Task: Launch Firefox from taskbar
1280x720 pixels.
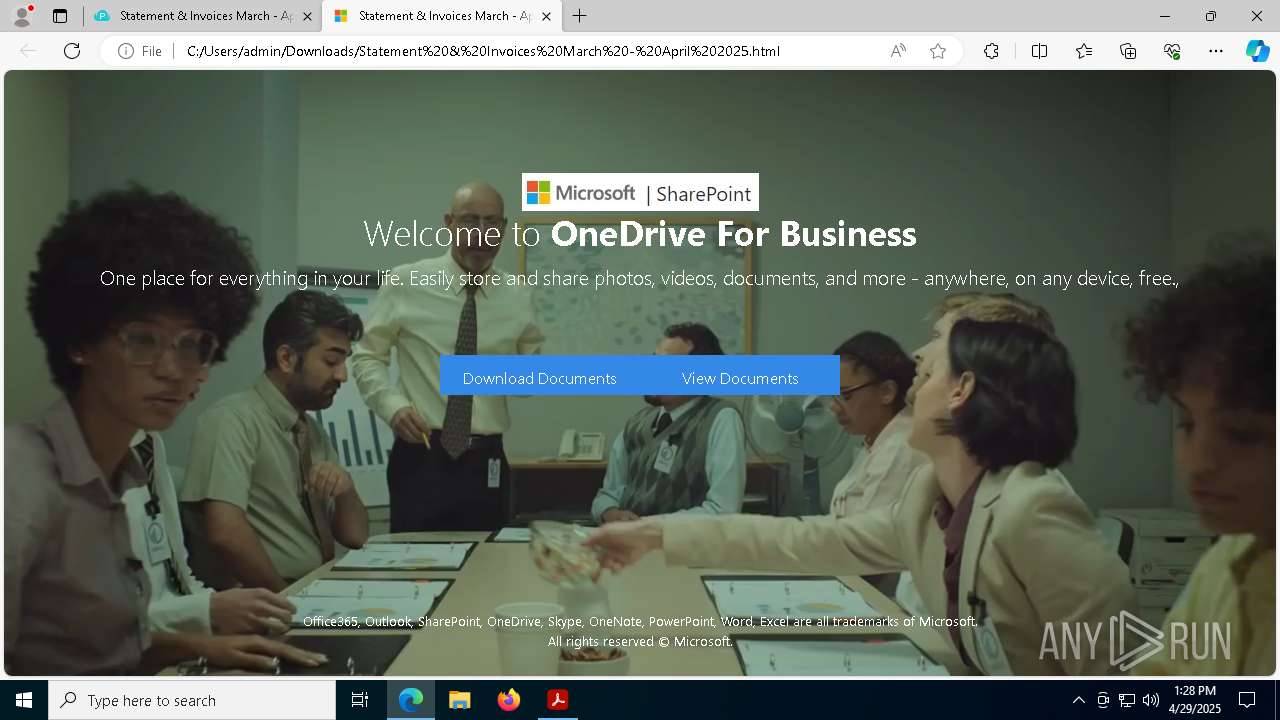Action: [508, 700]
